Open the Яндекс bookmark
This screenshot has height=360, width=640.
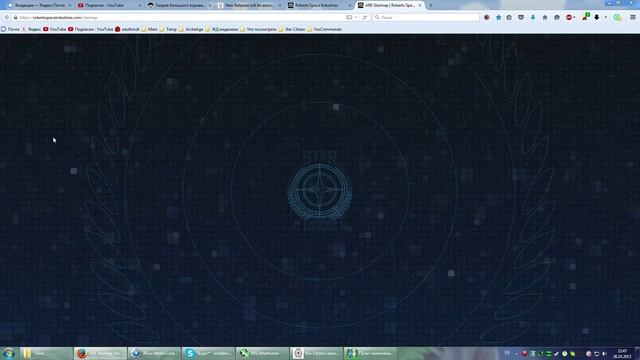coord(31,29)
